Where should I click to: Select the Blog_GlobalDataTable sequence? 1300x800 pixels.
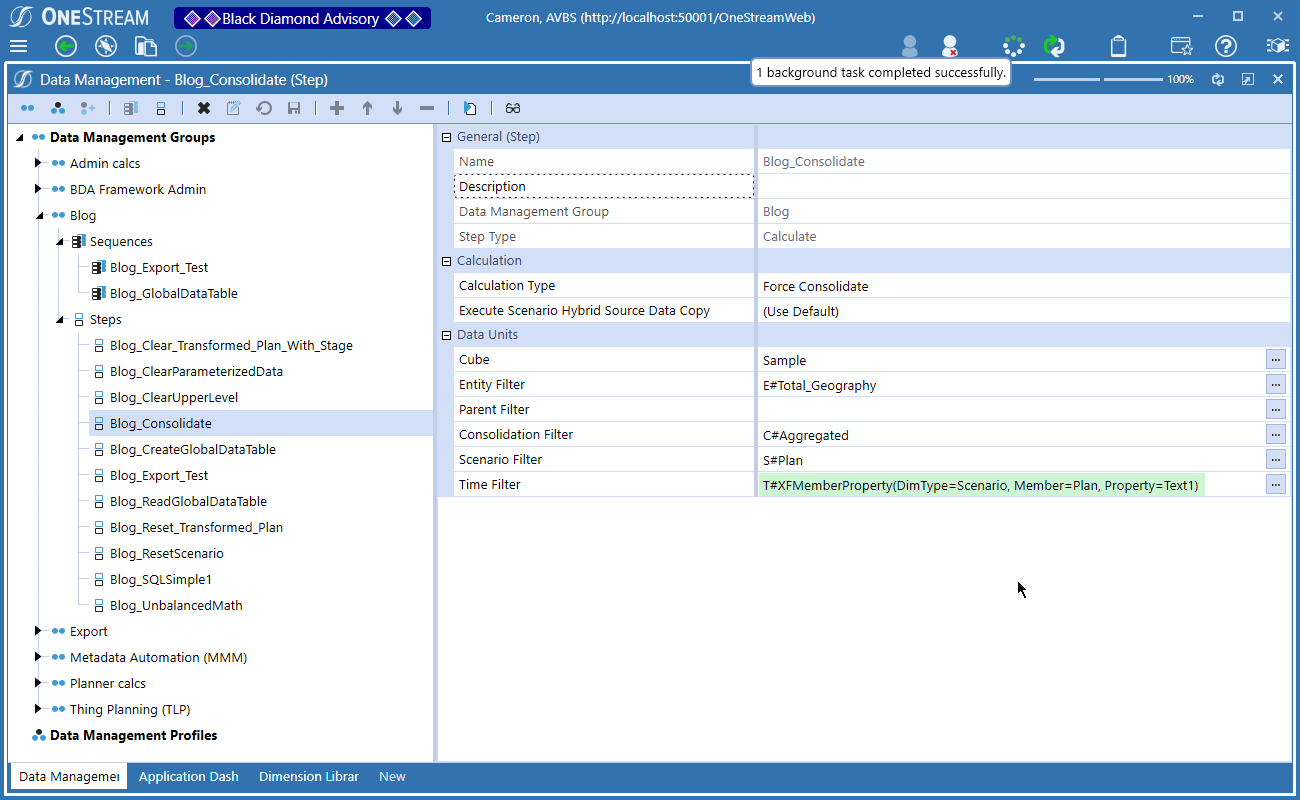click(174, 294)
